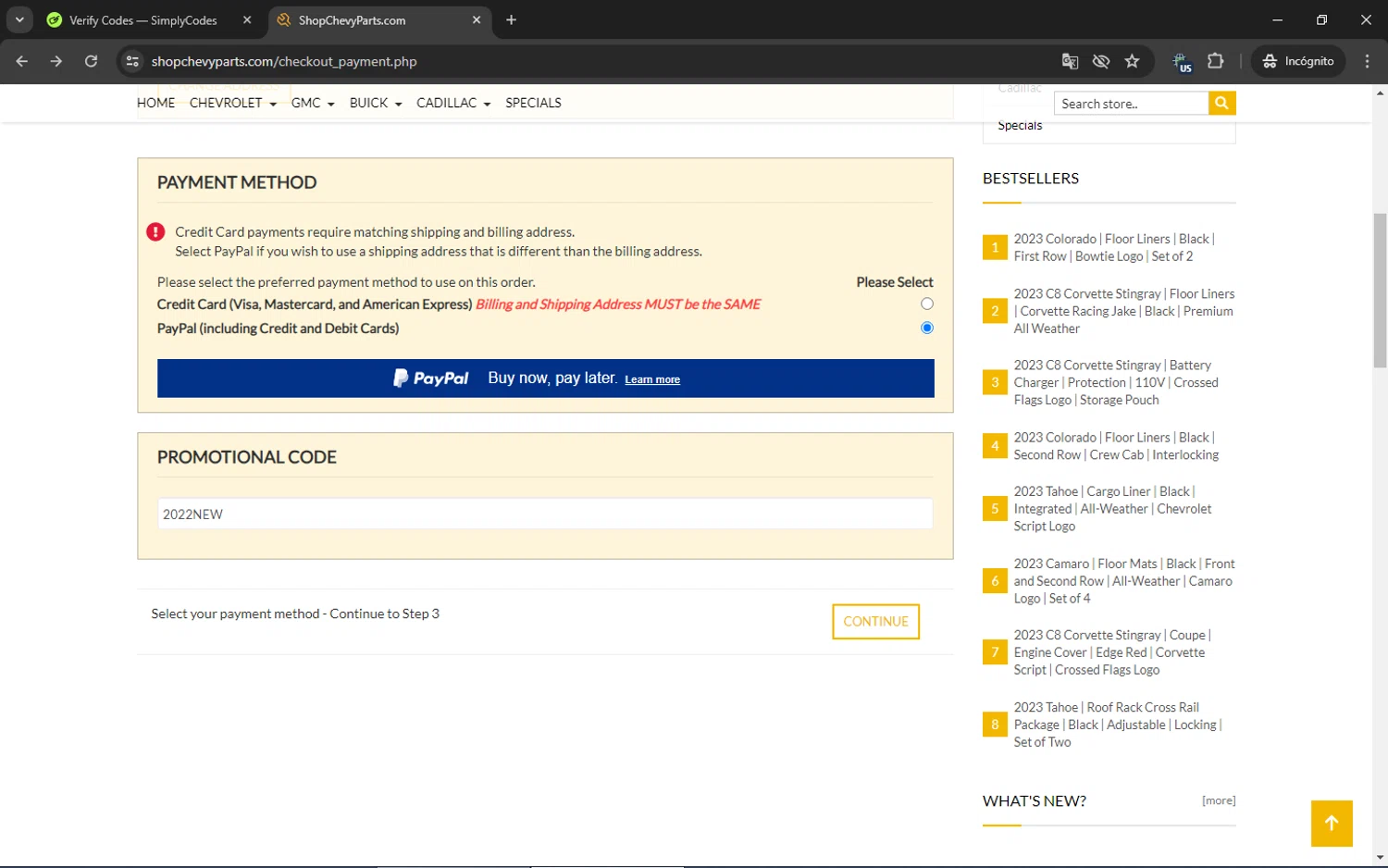Image resolution: width=1388 pixels, height=868 pixels.
Task: Open the SimplyCodes extension icon
Action: (1182, 62)
